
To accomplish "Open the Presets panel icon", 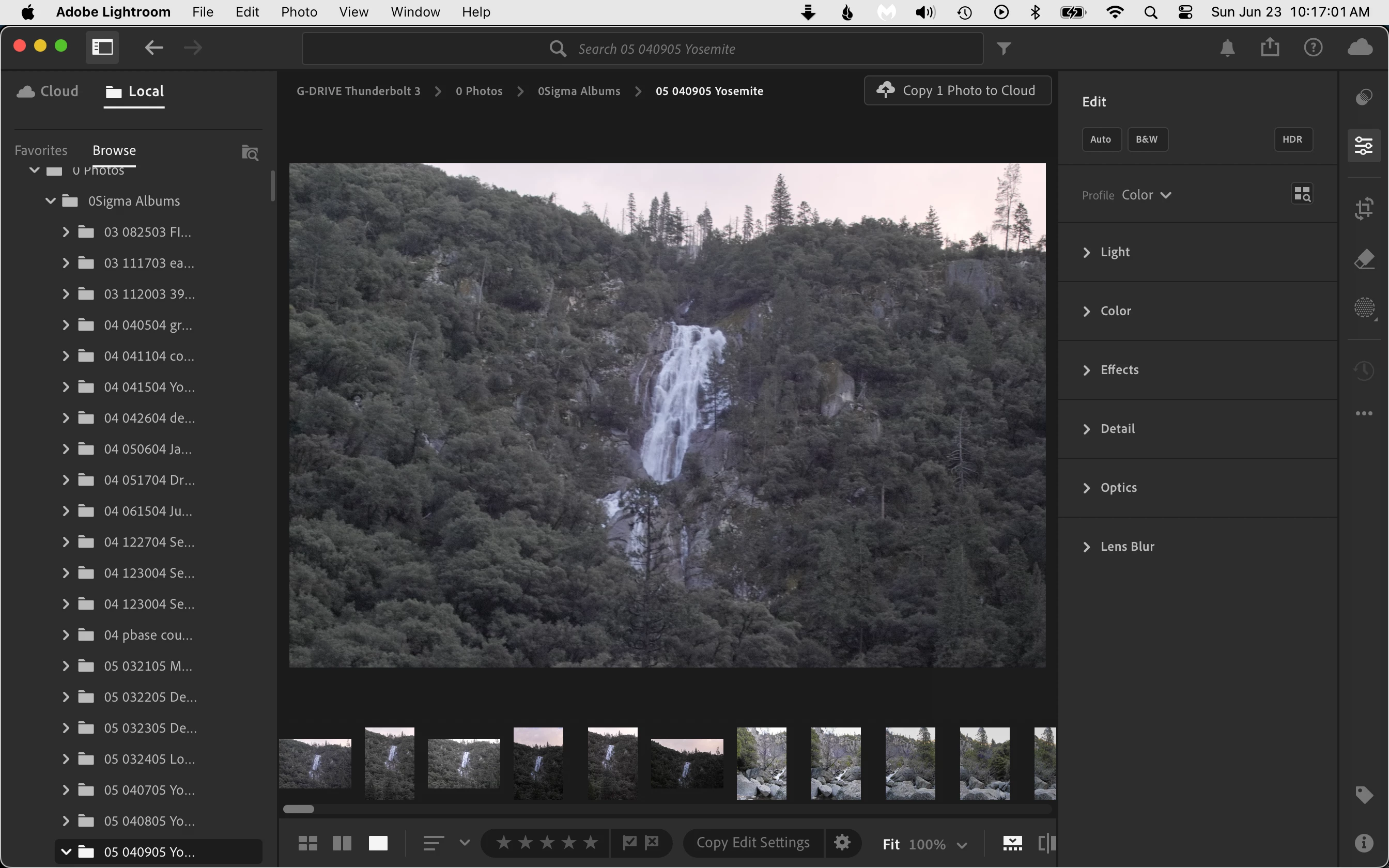I will [1364, 97].
